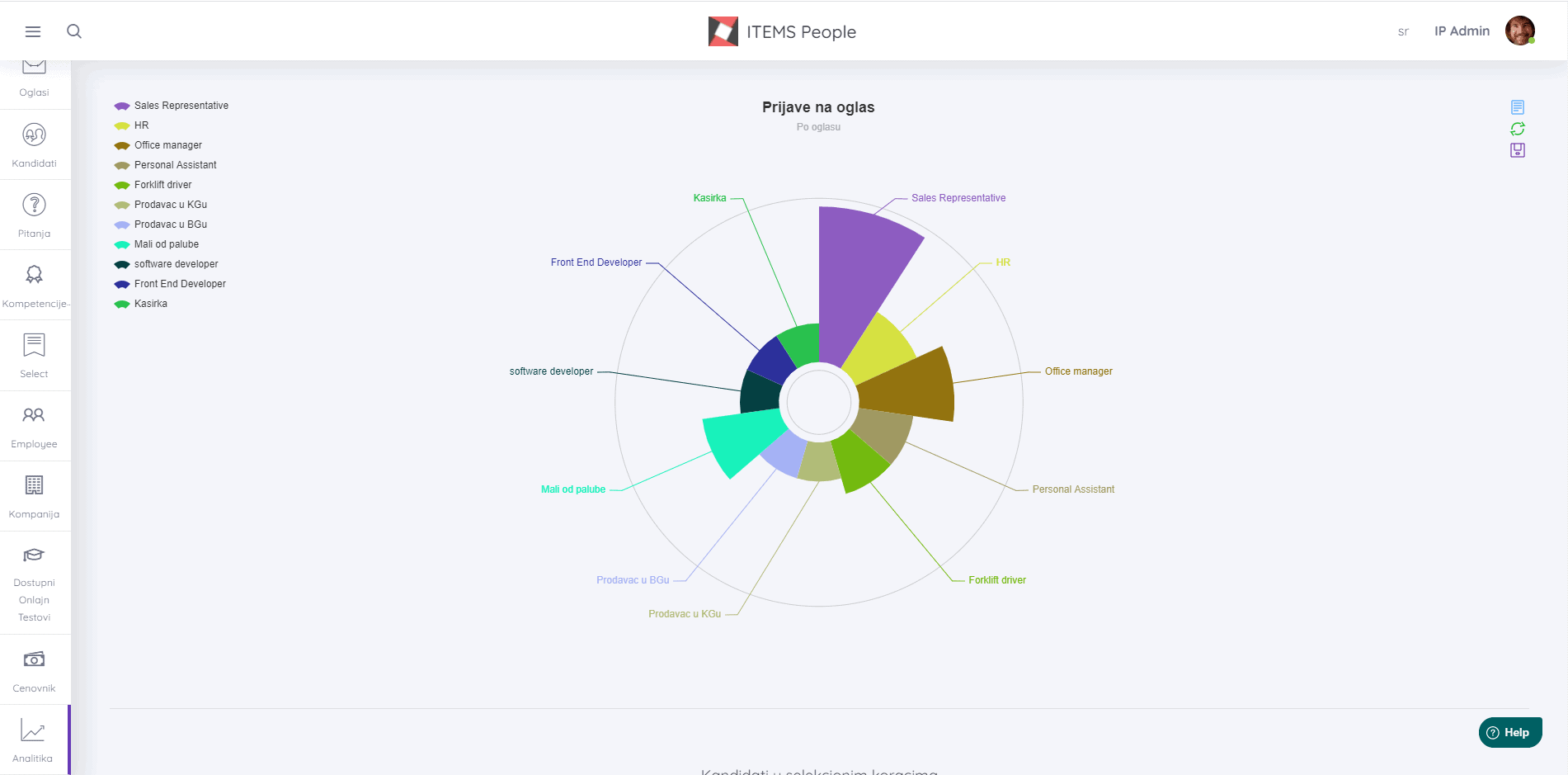1568x775 pixels.
Task: Click HR chart label
Action: coord(1003,262)
